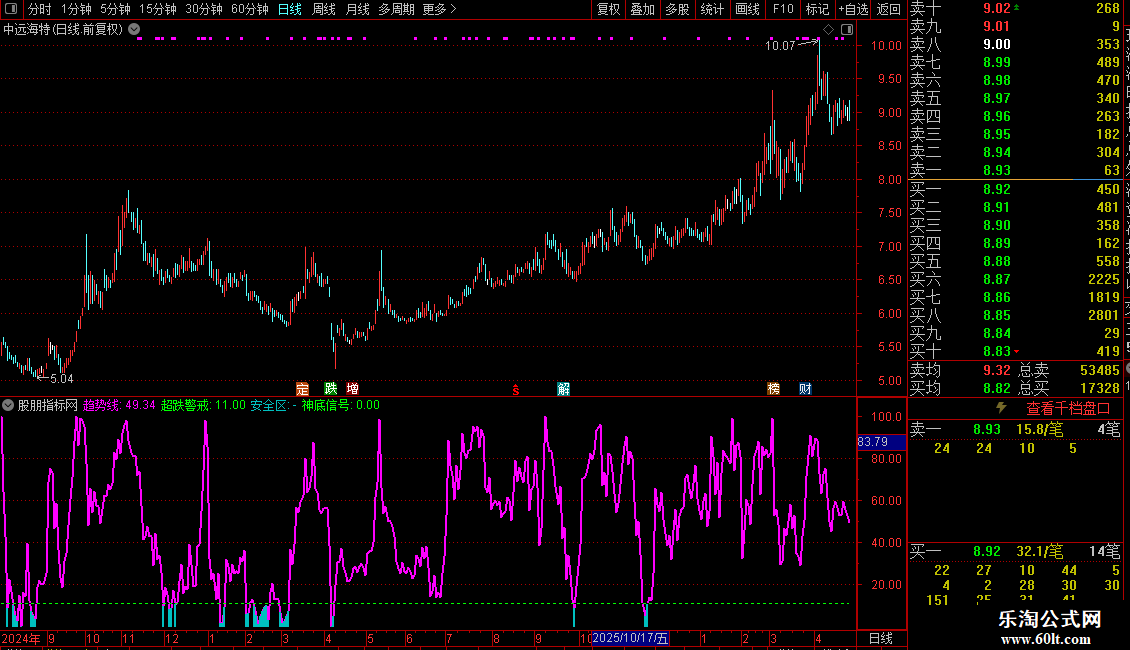Click 买八 volume 2801

pos(1103,315)
